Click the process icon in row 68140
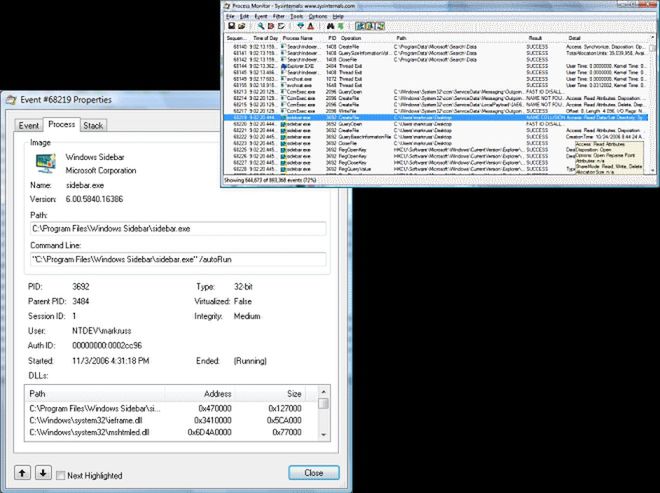 click(284, 47)
